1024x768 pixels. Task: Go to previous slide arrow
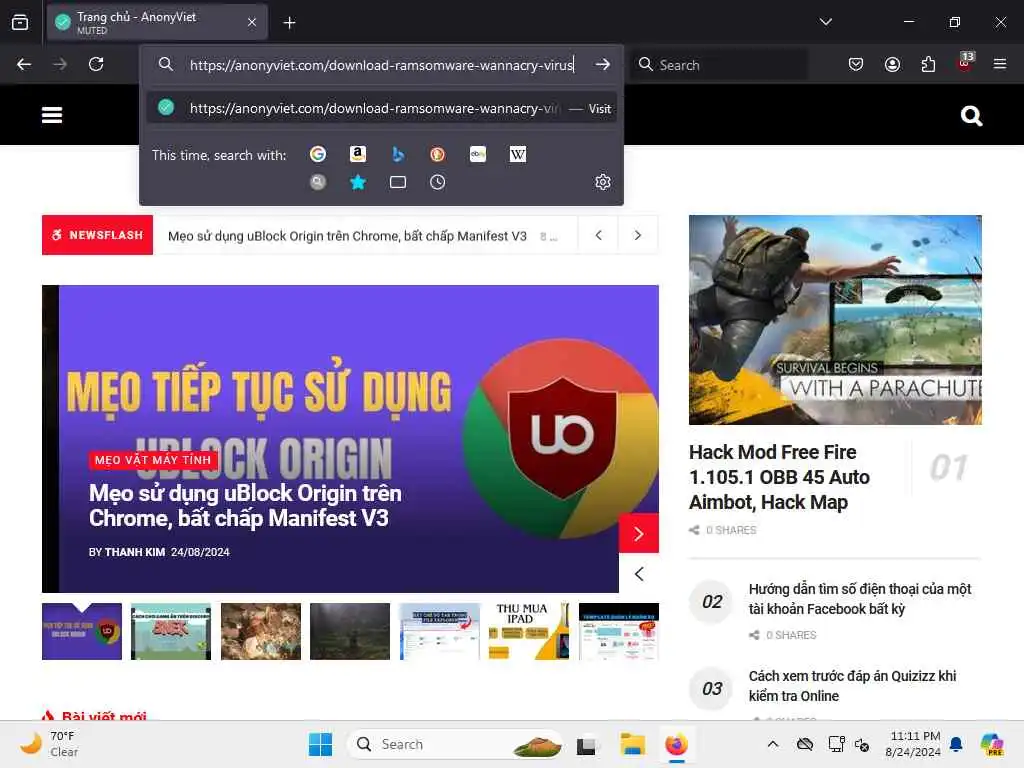tap(639, 574)
